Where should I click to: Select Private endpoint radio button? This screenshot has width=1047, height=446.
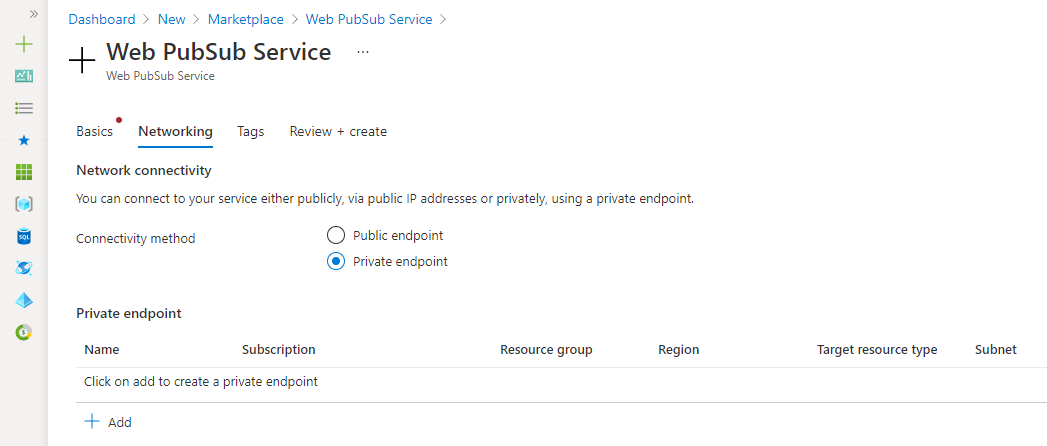coord(336,262)
